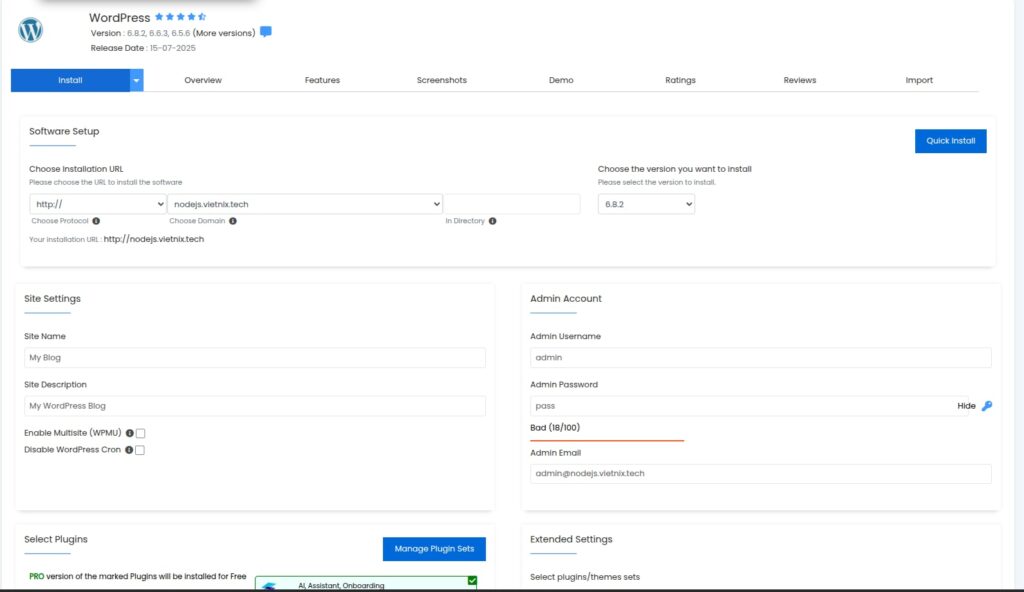
Task: Click info icon beside Choose Domain
Action: click(x=233, y=221)
